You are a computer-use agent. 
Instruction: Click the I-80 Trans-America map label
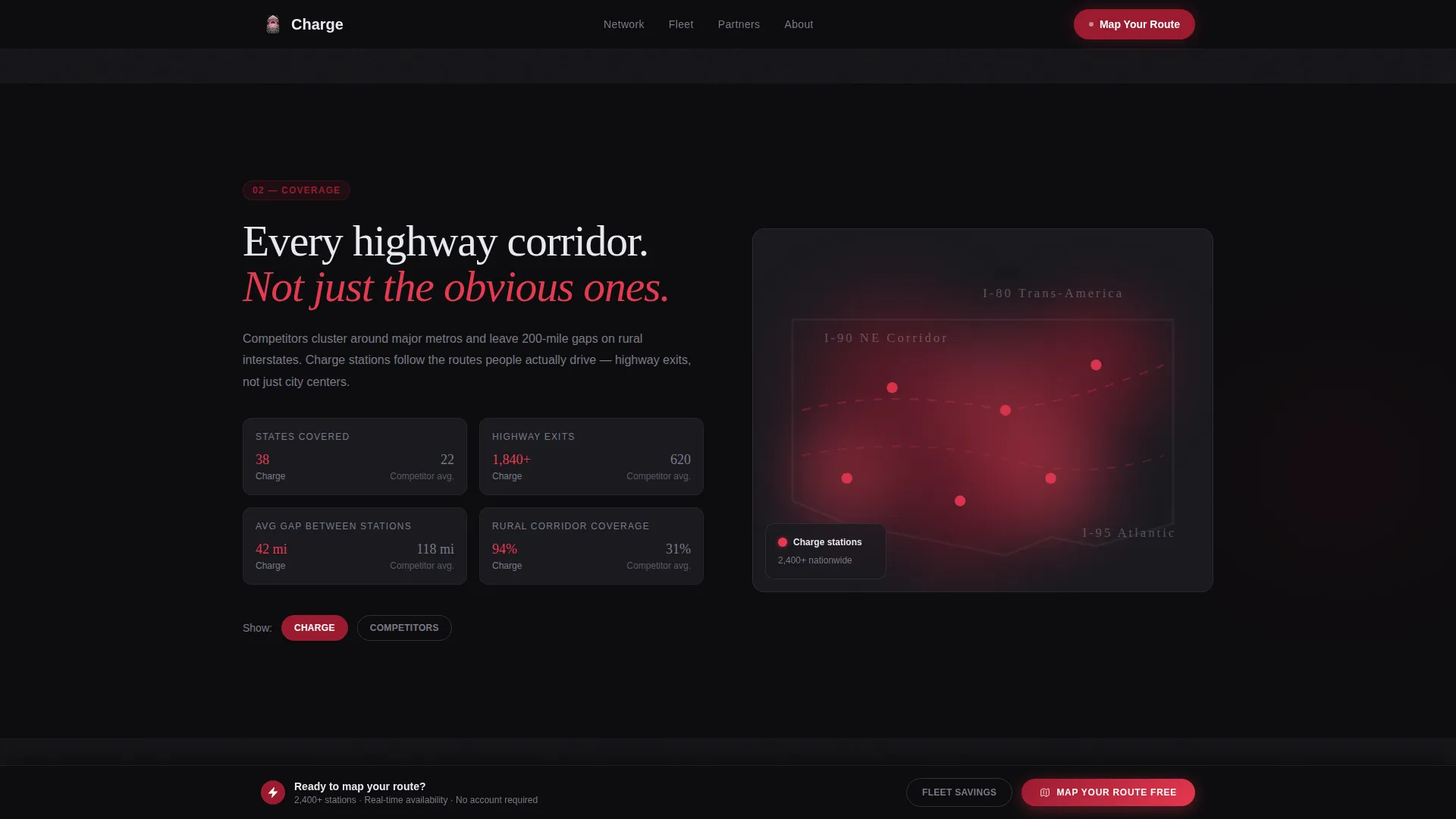1053,293
